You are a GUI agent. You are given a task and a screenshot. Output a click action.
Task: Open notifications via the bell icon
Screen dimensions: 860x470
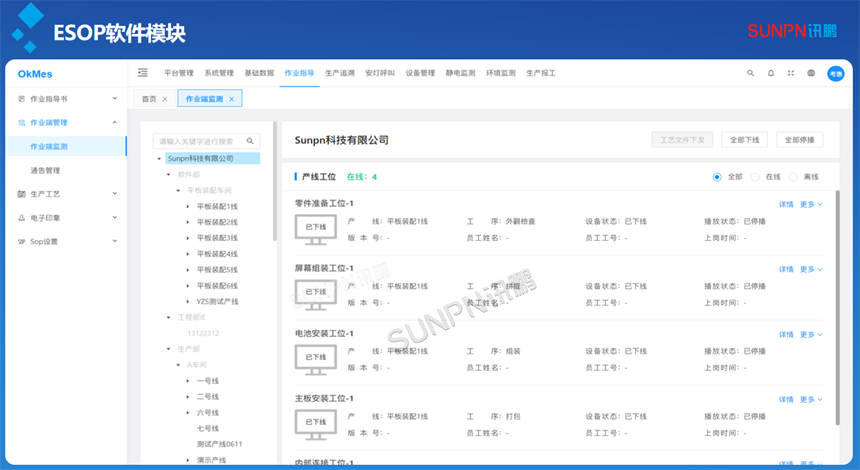tap(771, 73)
